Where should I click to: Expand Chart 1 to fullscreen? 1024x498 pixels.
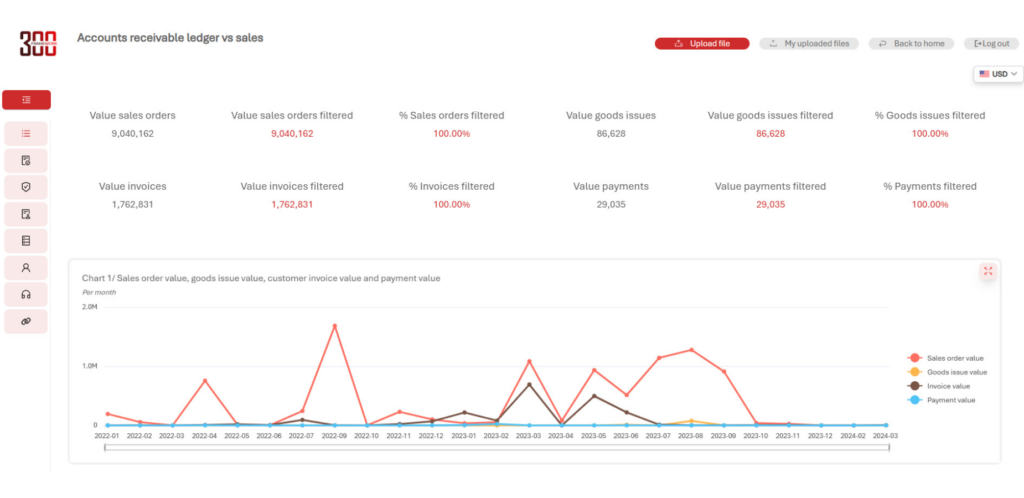[987, 272]
